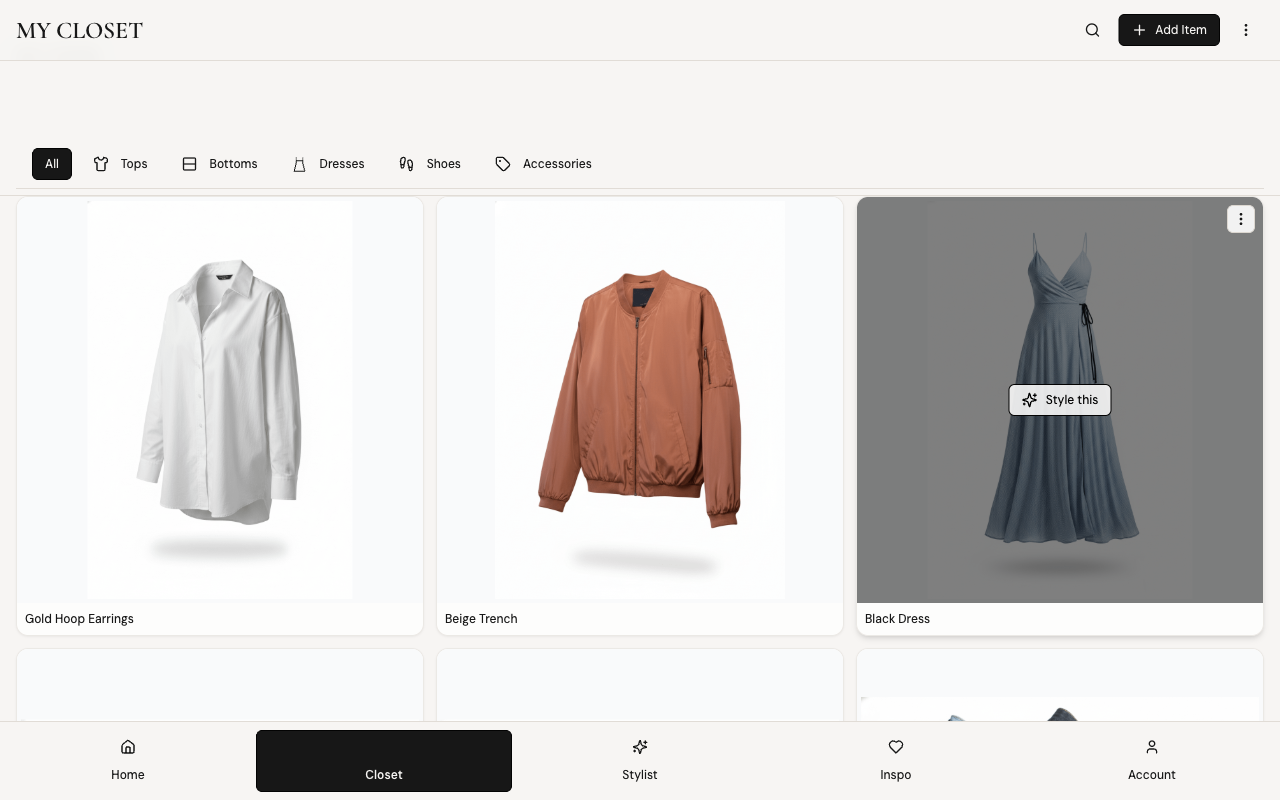Open the Account navigation tab
1280x800 pixels.
(x=1152, y=761)
